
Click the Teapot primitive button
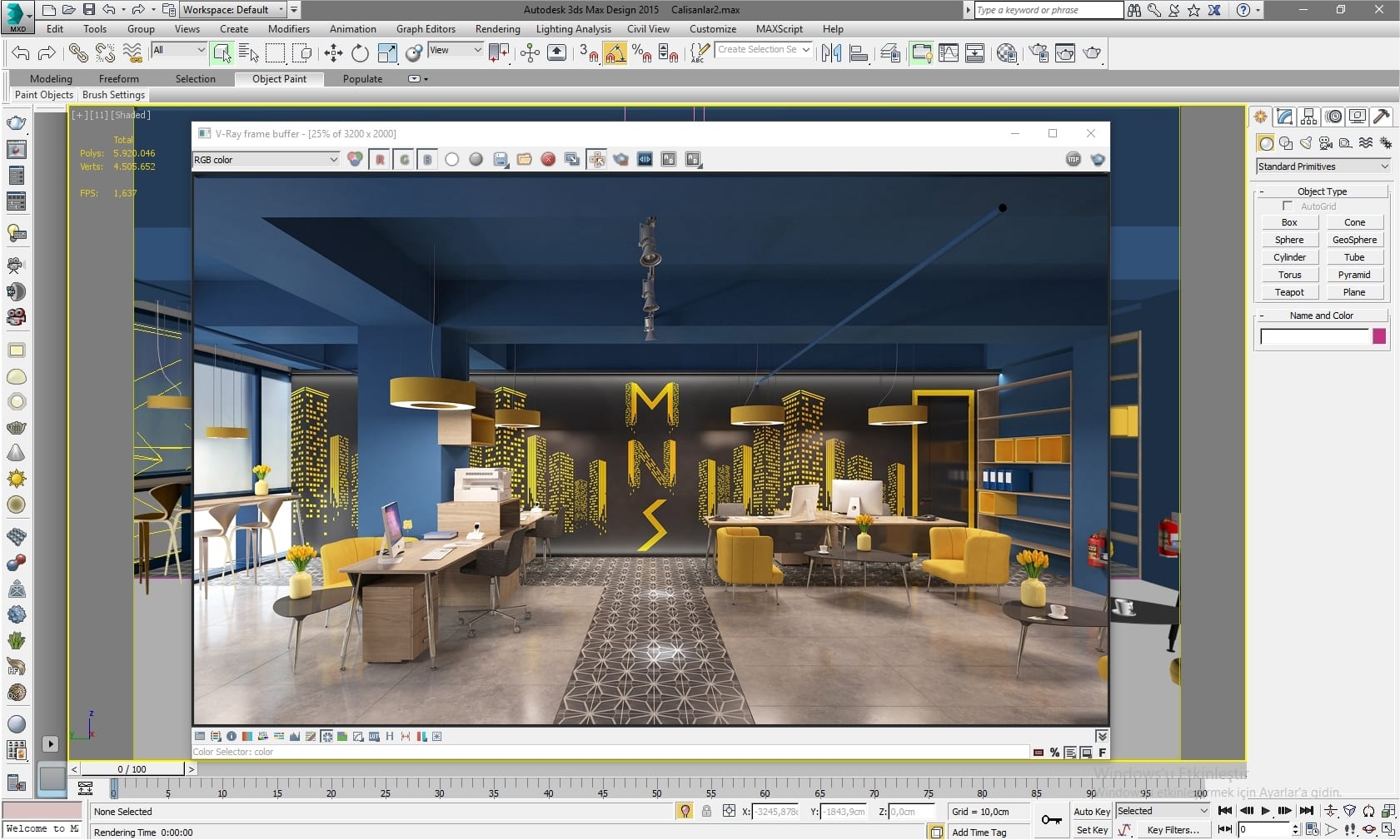click(1289, 292)
